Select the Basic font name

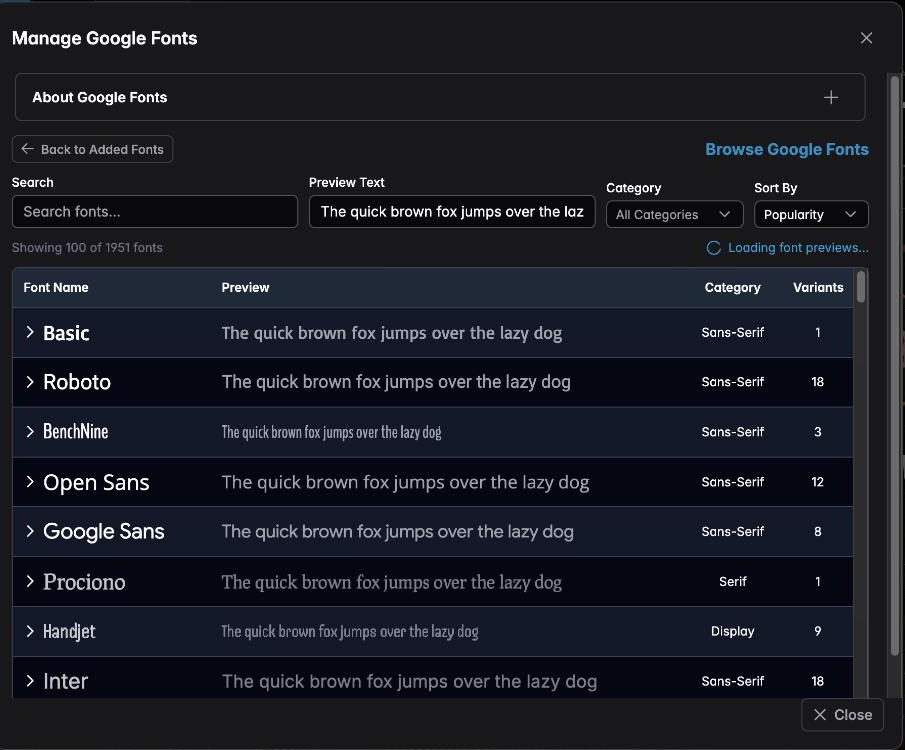tap(66, 333)
